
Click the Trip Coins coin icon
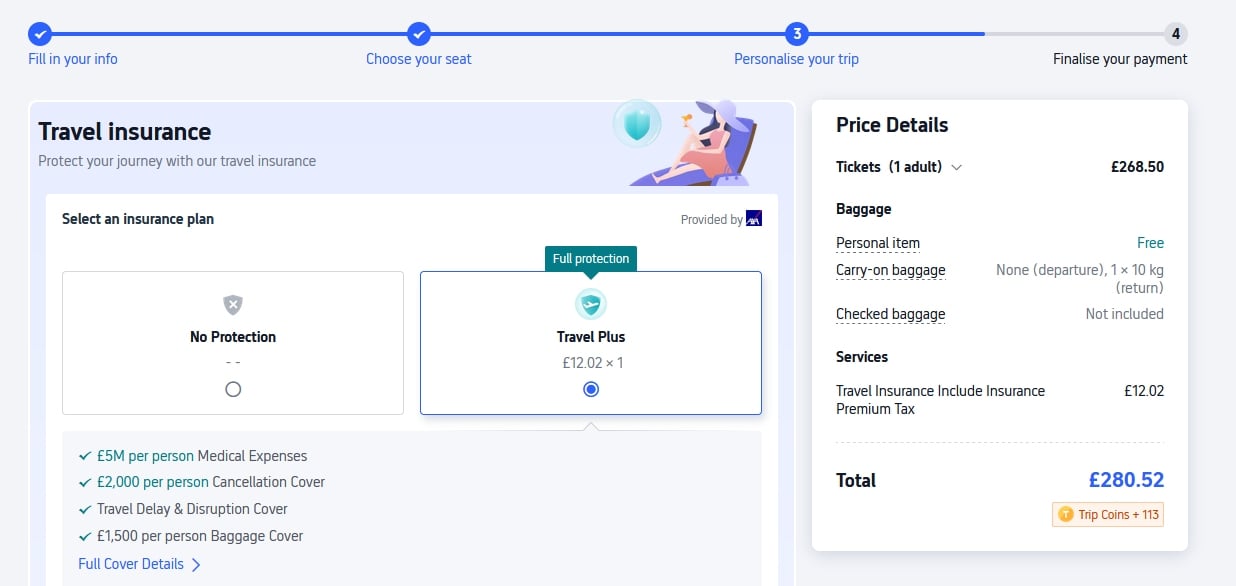(x=1064, y=514)
